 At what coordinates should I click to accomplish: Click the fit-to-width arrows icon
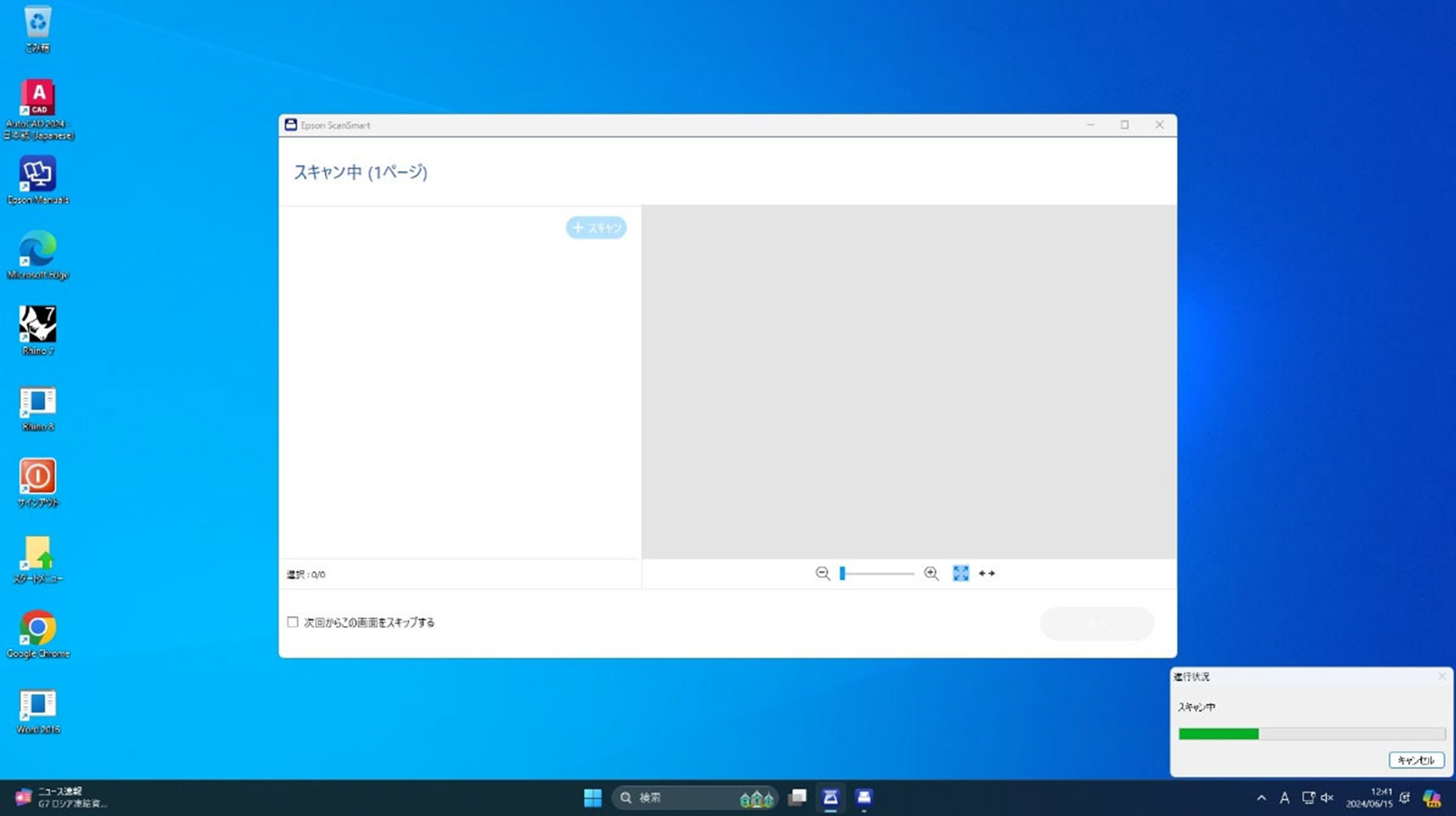987,574
